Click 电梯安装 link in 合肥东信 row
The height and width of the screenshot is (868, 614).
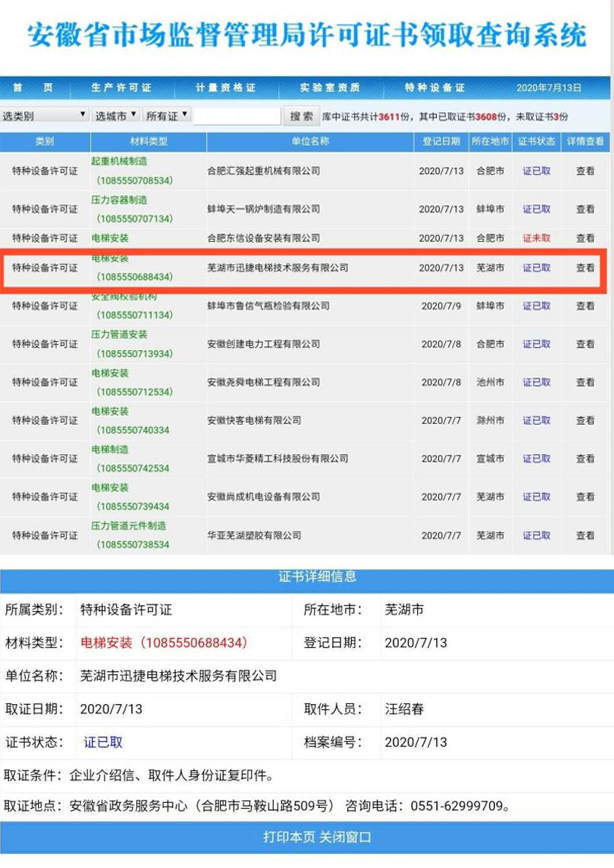110,238
